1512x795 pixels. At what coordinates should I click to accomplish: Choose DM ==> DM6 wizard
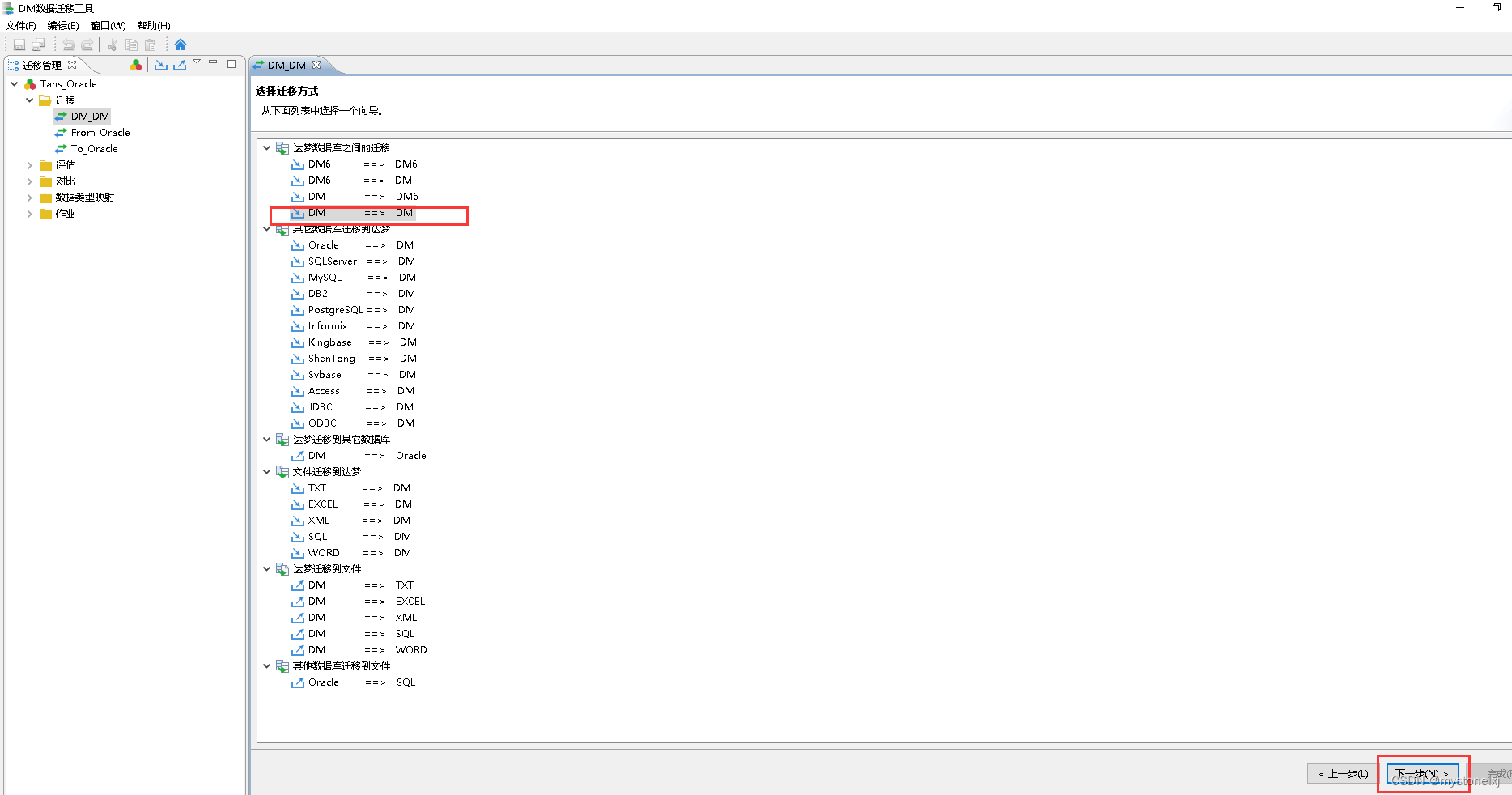[x=355, y=197]
